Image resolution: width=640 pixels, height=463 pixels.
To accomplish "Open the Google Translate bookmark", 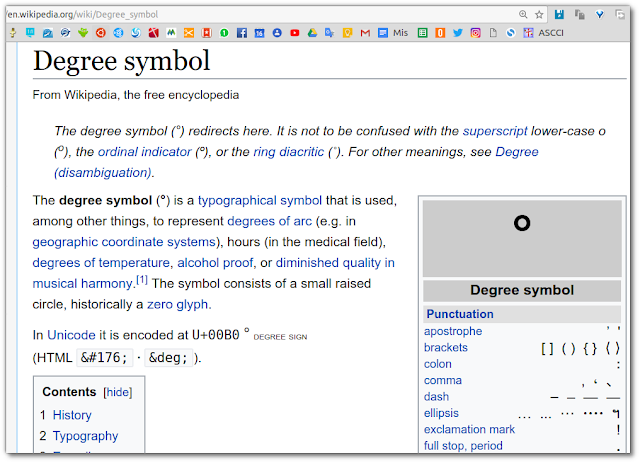I will coord(330,33).
